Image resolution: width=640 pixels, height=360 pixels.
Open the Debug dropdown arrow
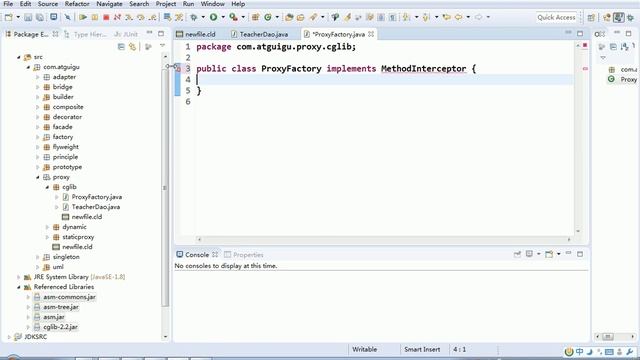(x=203, y=17)
